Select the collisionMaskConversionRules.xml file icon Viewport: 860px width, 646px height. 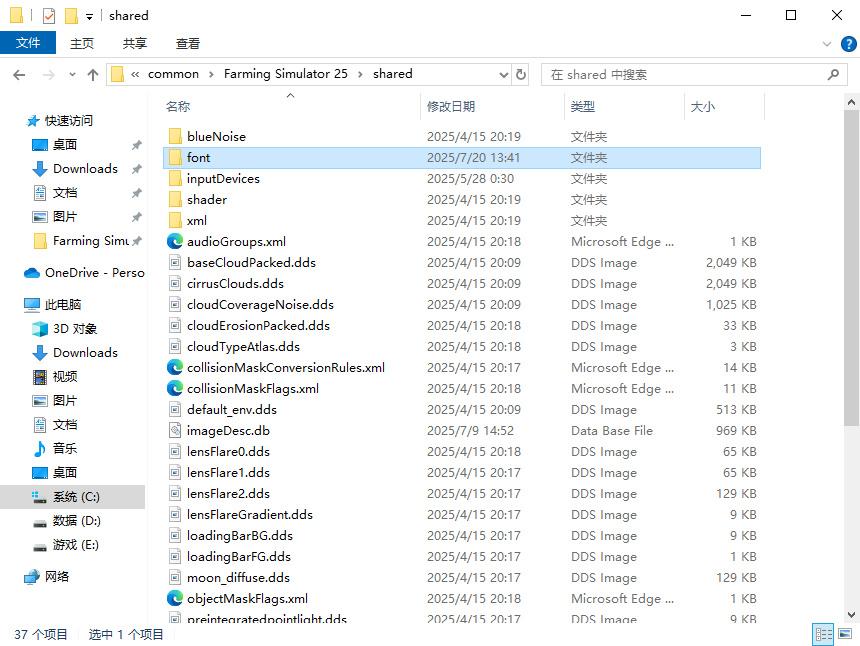point(175,367)
